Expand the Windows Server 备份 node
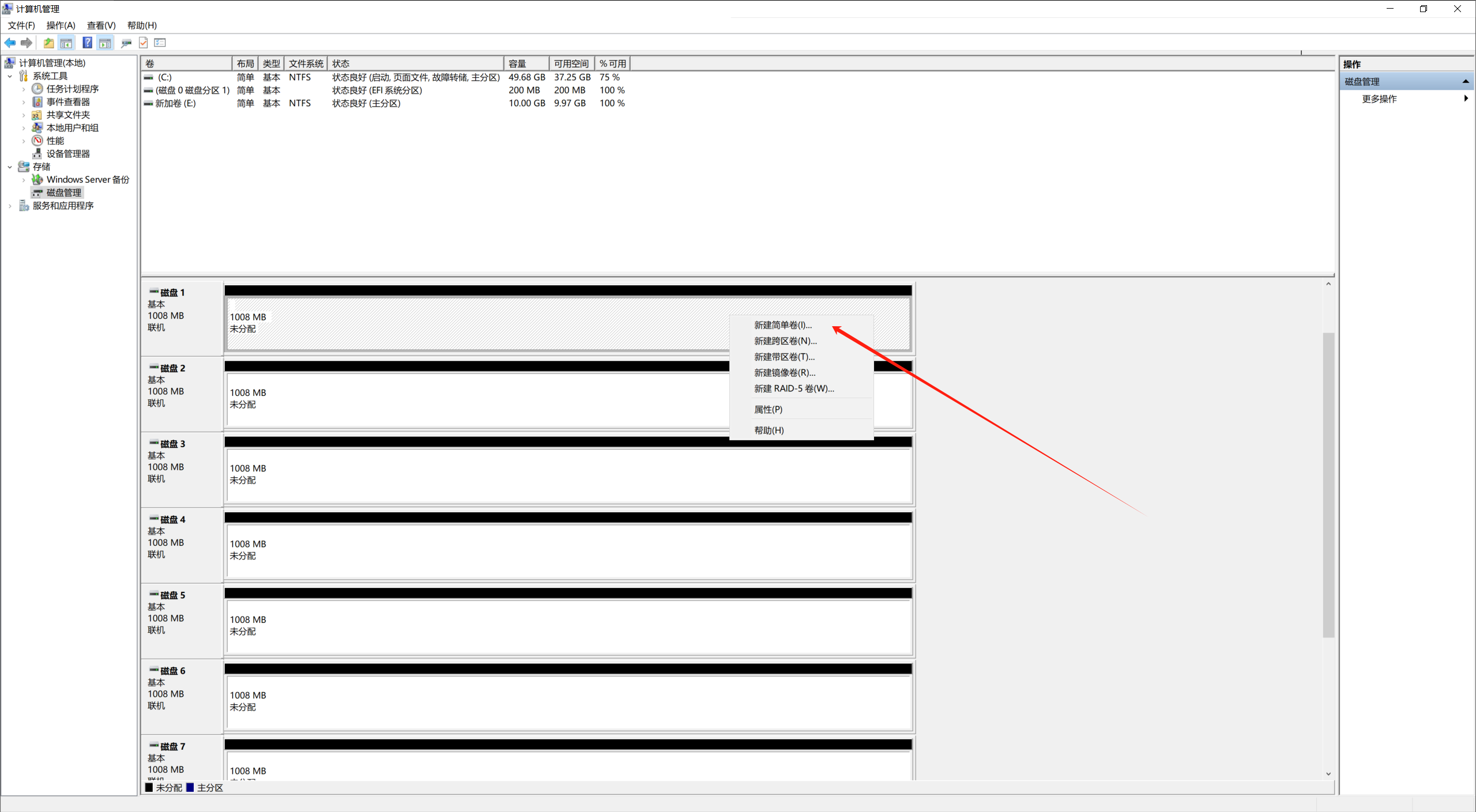 [x=24, y=180]
